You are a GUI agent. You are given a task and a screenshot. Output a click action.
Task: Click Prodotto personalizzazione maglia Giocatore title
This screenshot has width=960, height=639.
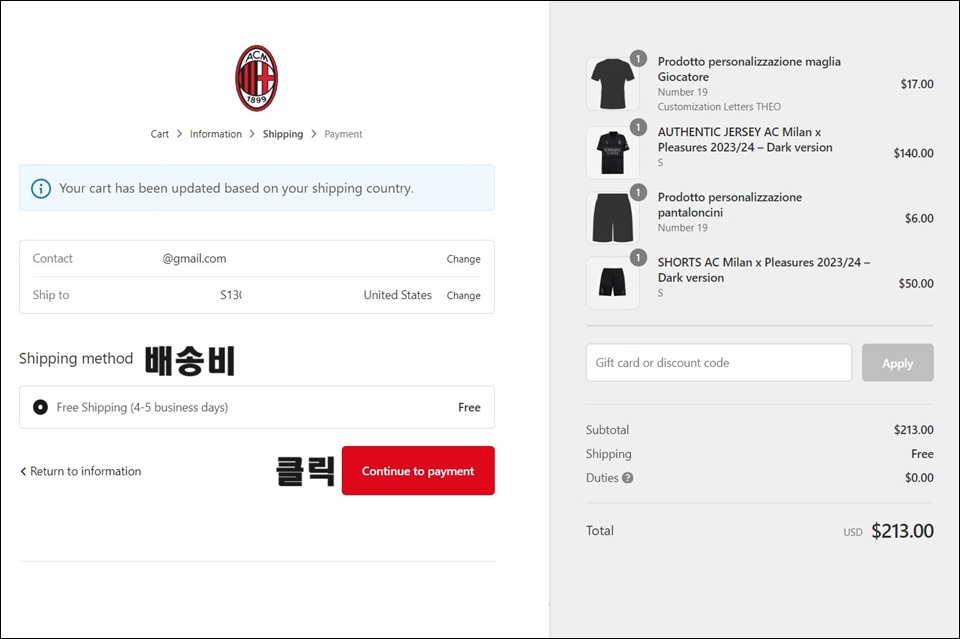point(749,69)
